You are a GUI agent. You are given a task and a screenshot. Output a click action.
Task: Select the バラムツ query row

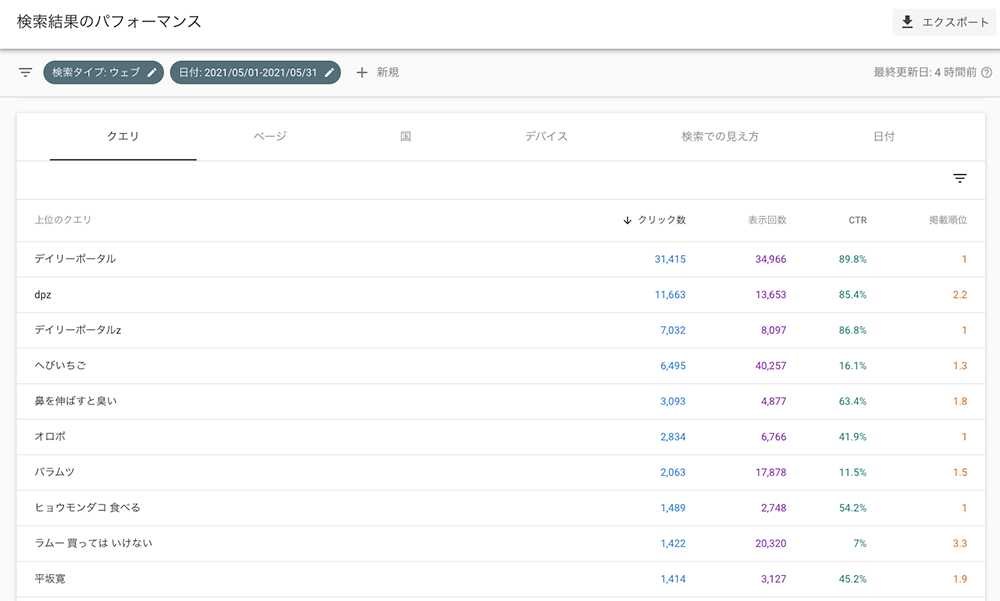tap(501, 473)
